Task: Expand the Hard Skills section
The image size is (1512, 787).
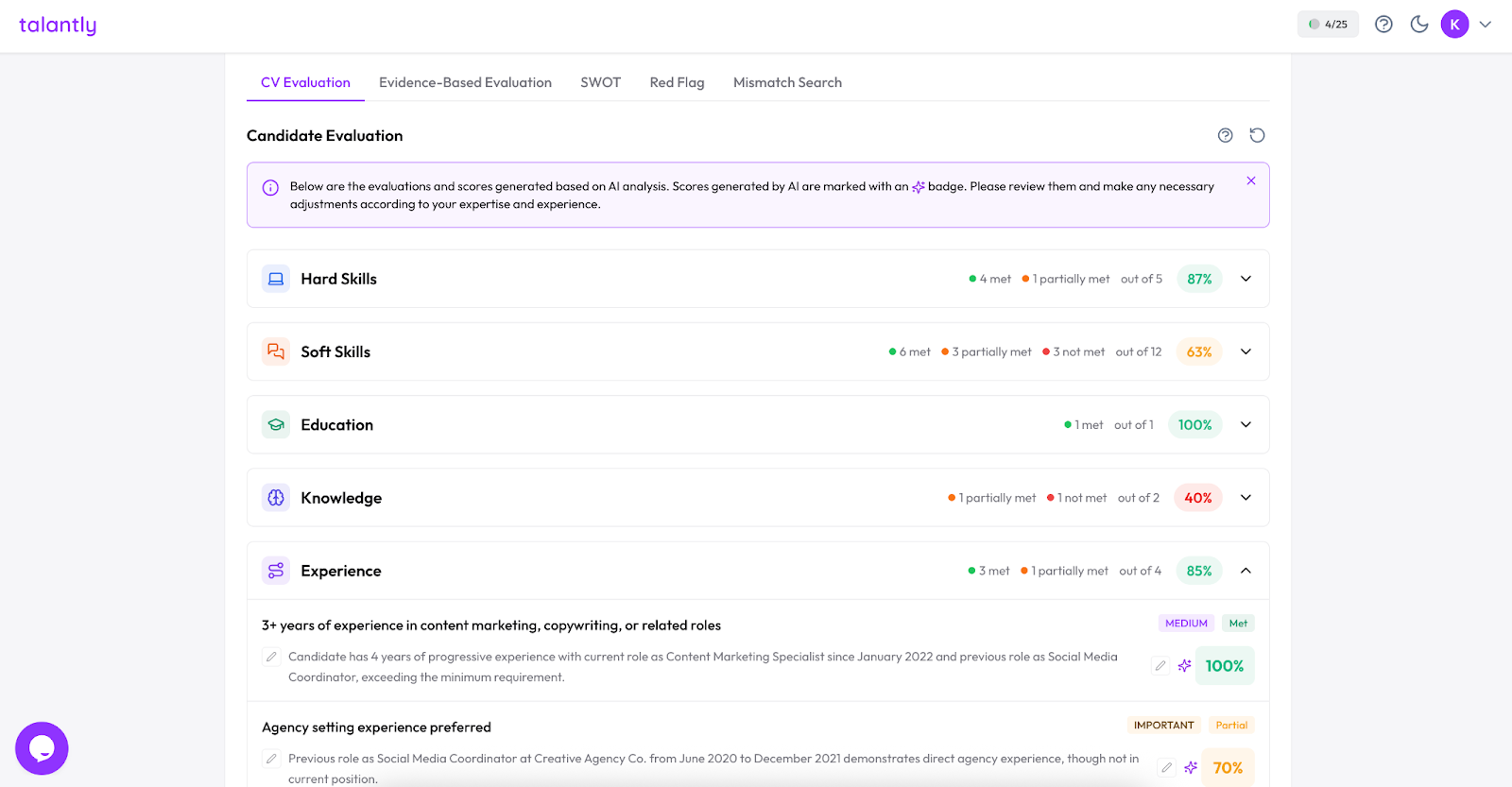Action: pos(1246,279)
